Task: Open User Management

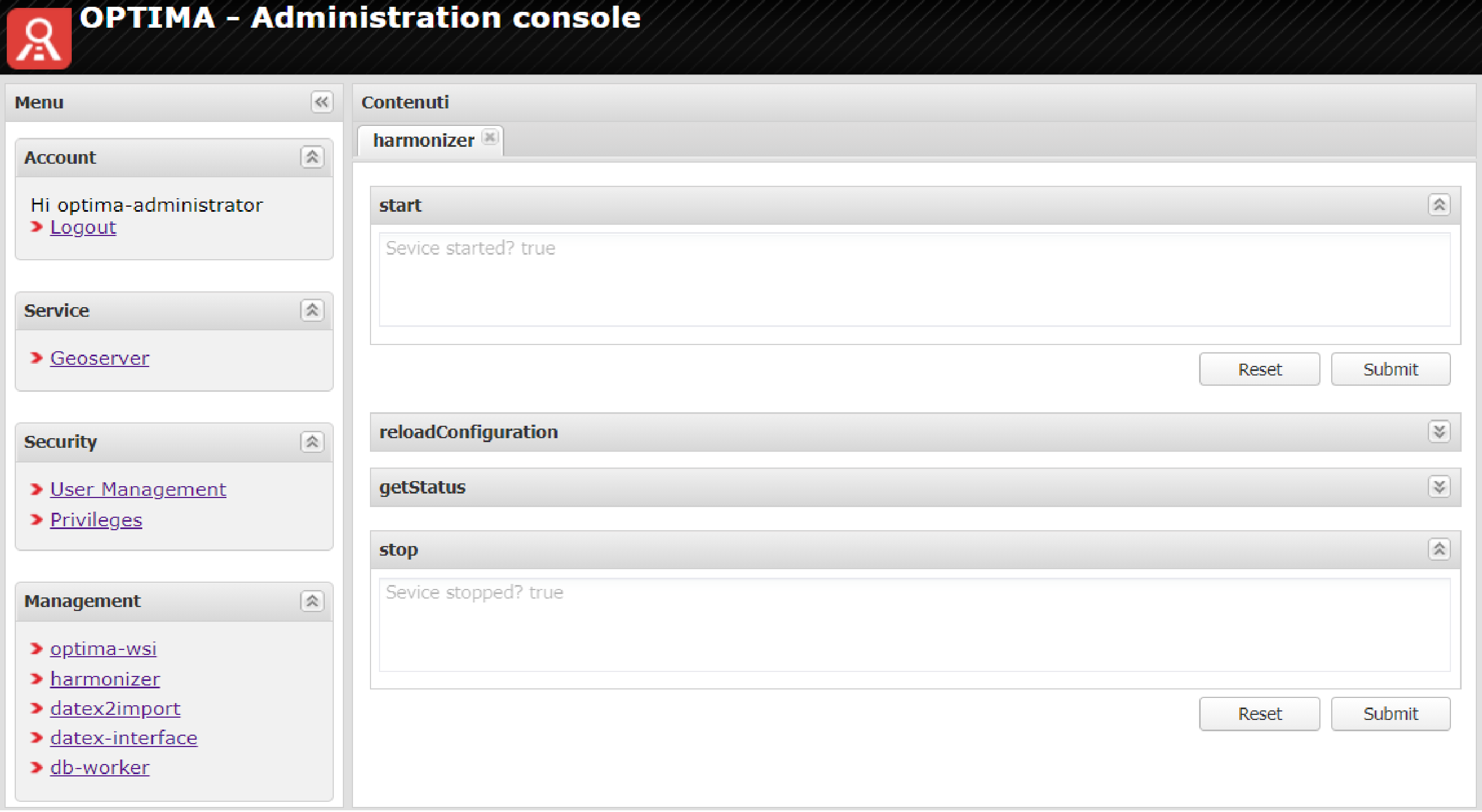Action: pos(138,490)
